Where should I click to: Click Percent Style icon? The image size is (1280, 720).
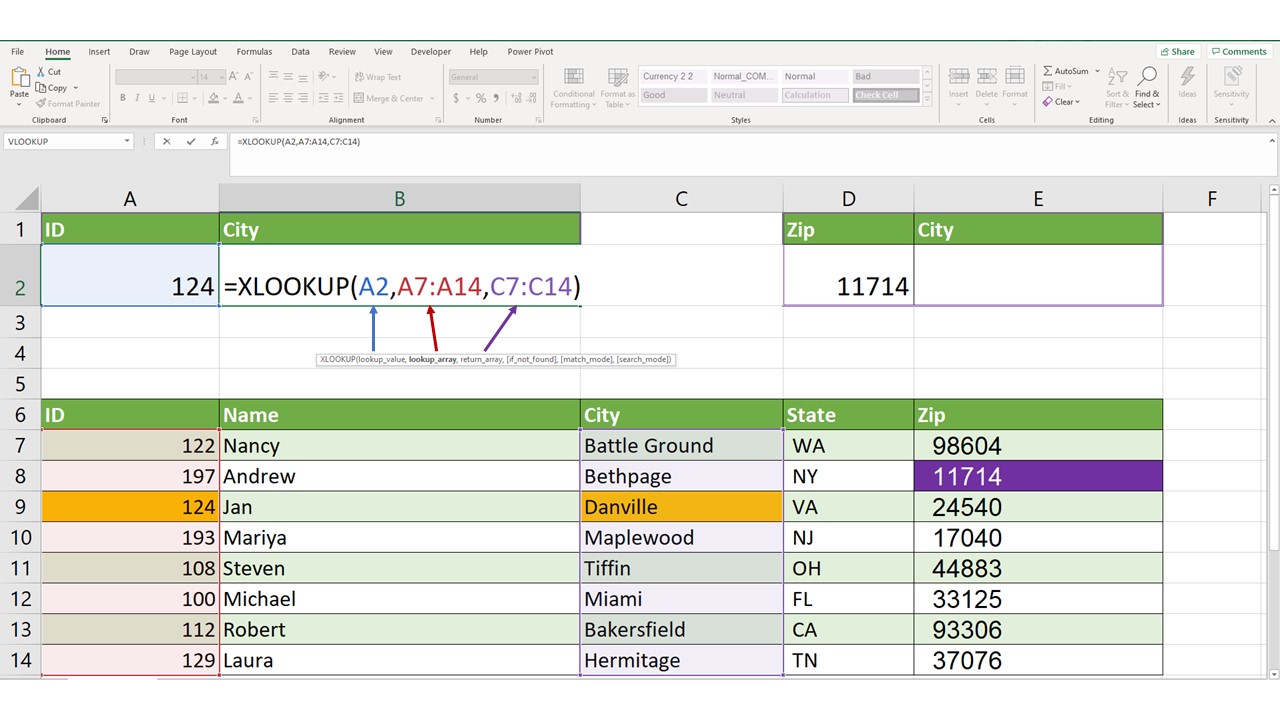pyautogui.click(x=481, y=98)
